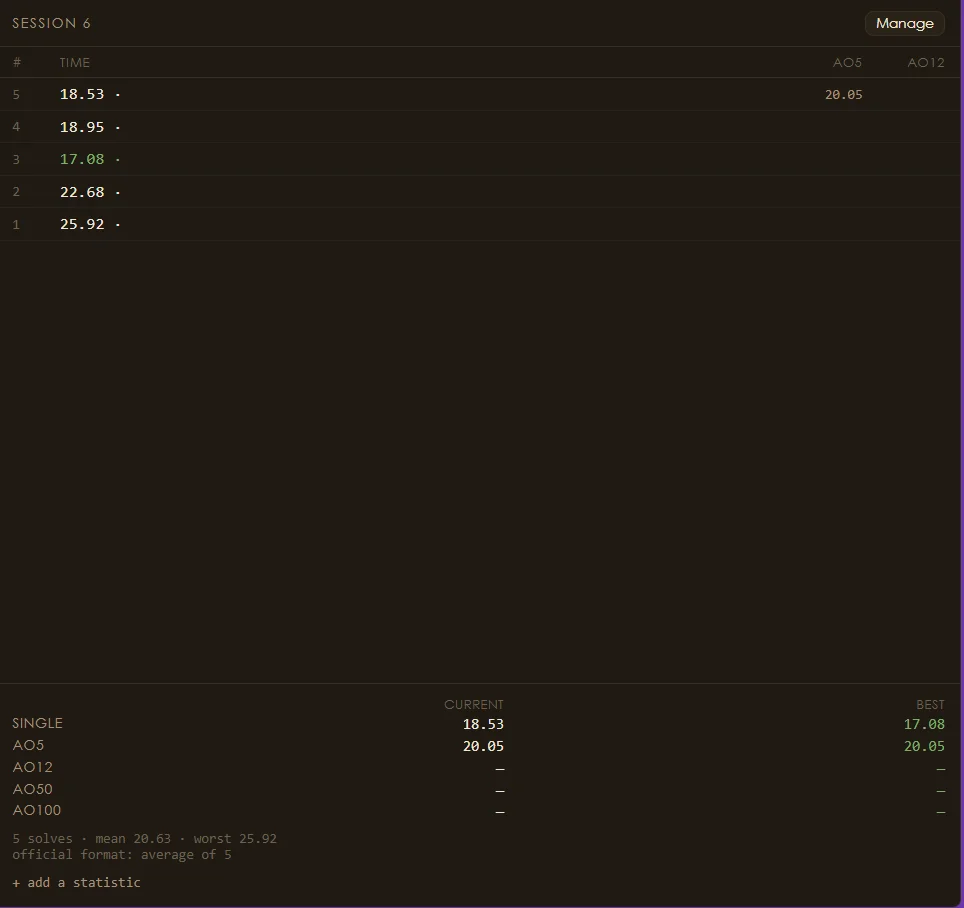Click the # column header
This screenshot has height=908, width=964.
[17, 63]
